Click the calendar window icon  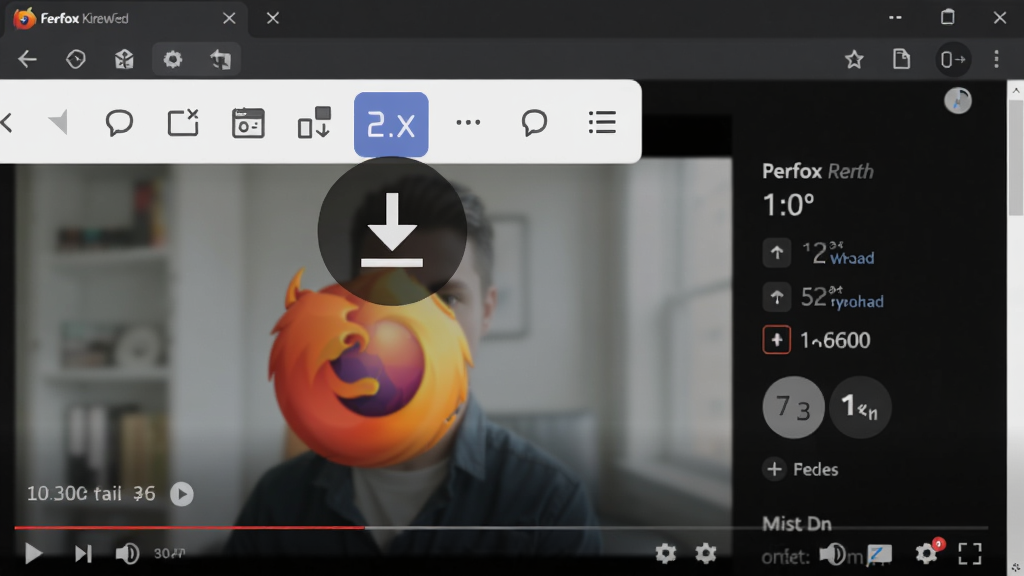[248, 123]
